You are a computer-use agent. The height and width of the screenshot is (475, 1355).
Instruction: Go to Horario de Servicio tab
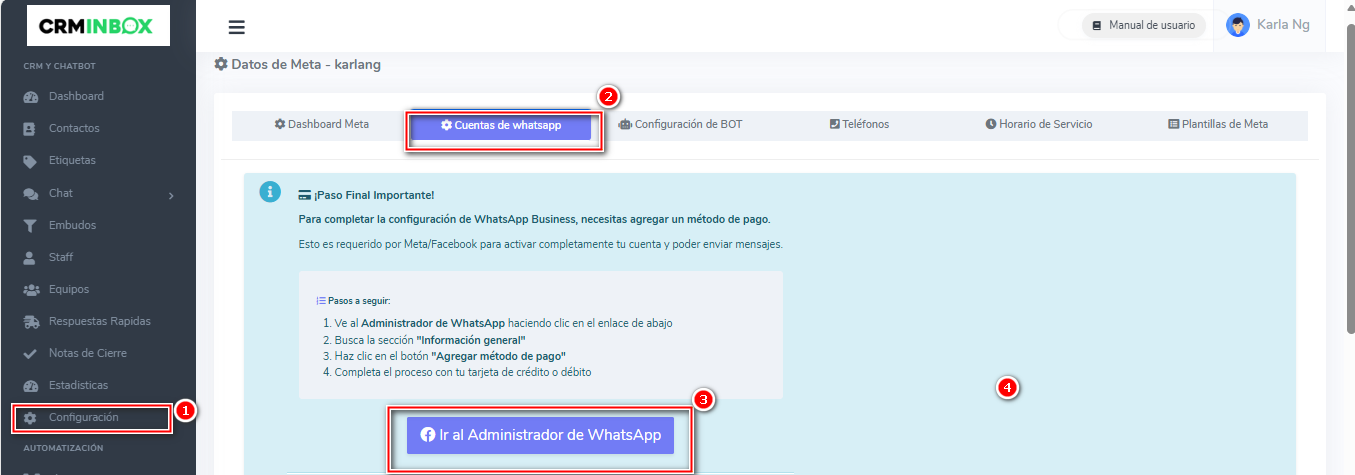[1038, 125]
